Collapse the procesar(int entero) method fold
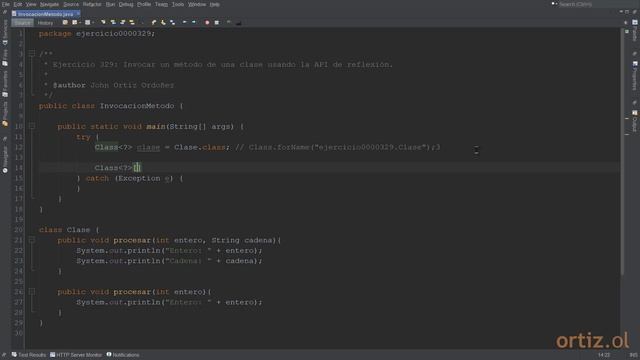640x360 pixels. coord(32,291)
